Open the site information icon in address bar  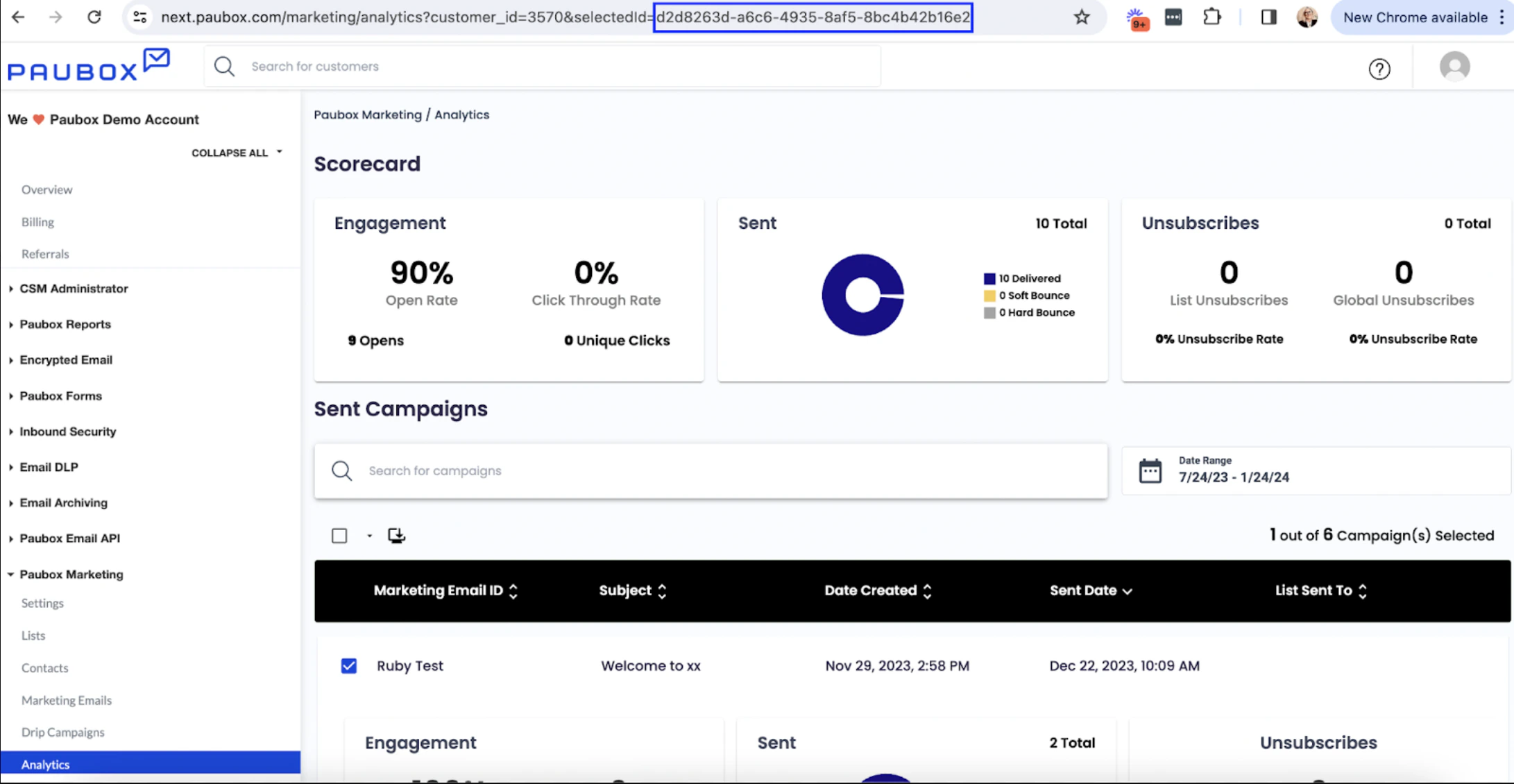(140, 17)
